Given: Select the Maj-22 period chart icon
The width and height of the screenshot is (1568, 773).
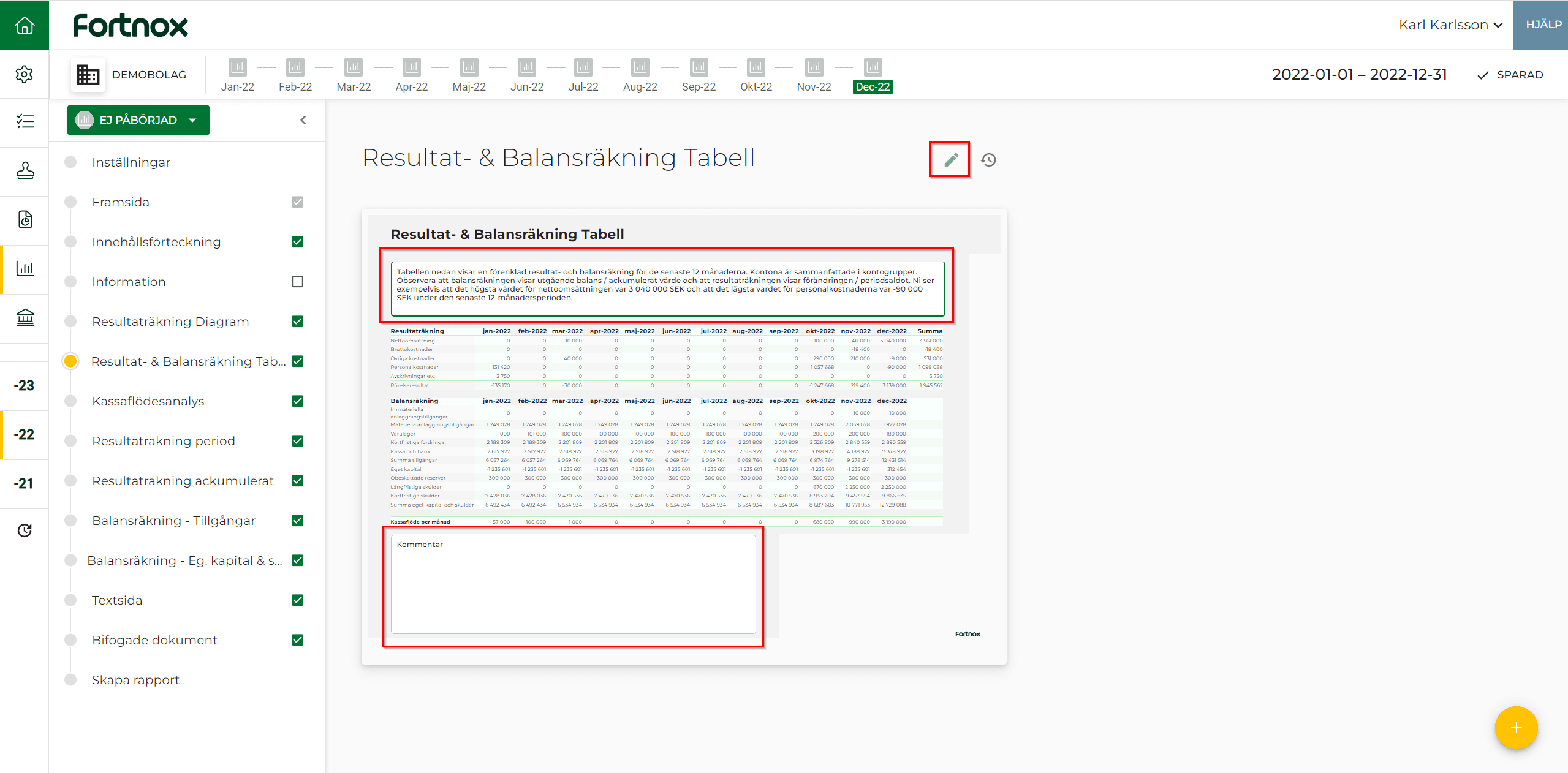Looking at the screenshot, I should click(469, 66).
